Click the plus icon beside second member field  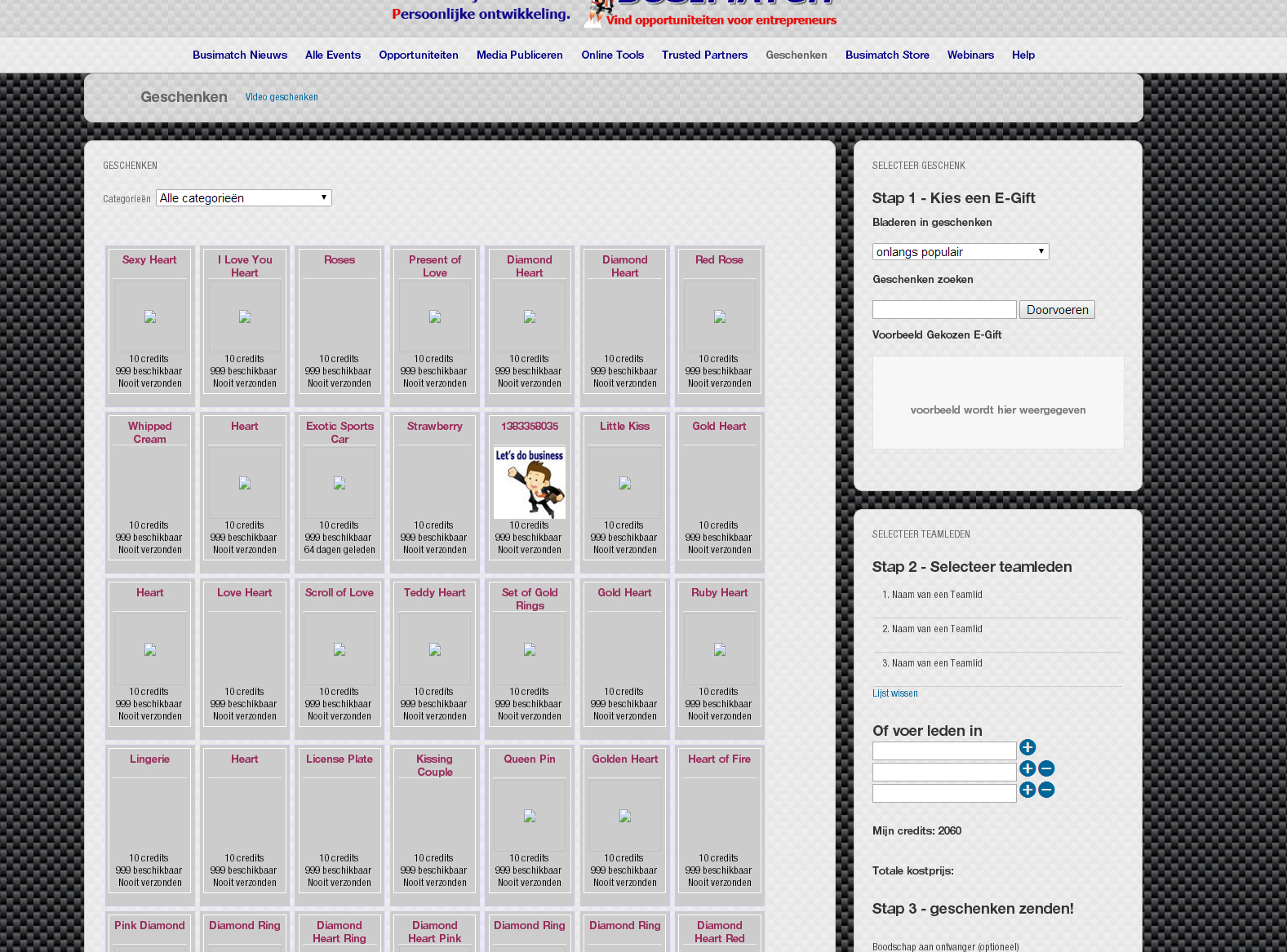(1027, 768)
